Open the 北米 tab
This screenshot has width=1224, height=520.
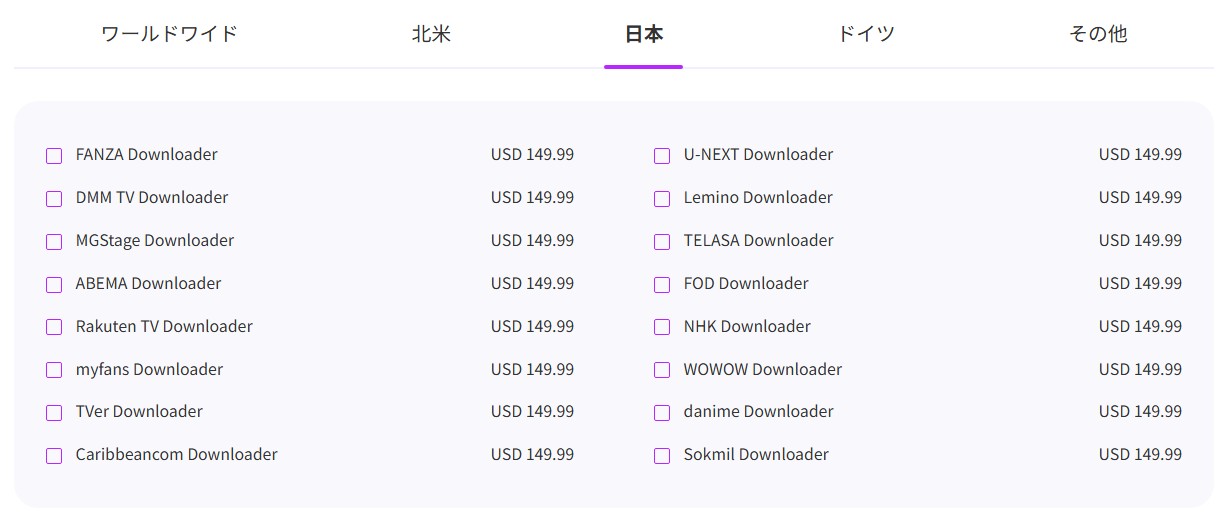click(x=431, y=34)
